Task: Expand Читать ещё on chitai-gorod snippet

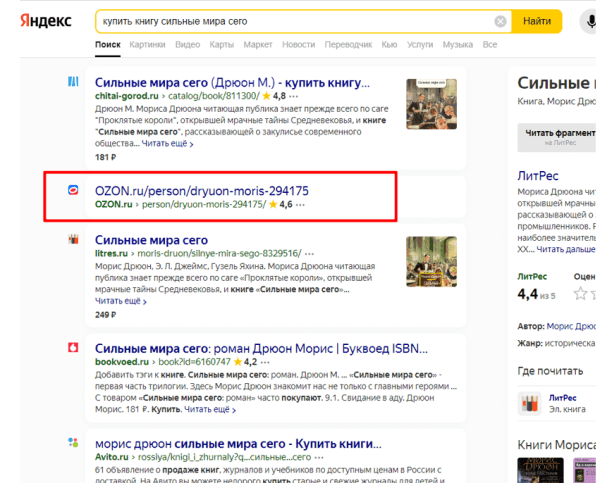Action: coord(167,144)
